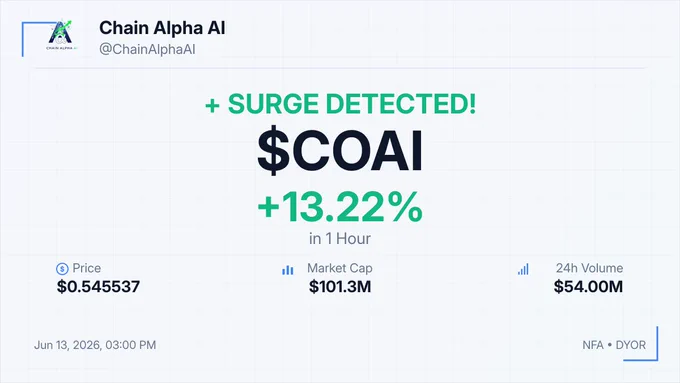This screenshot has height=383, width=680.
Task: Click the NFA • DYOR disclaimer text
Action: (614, 345)
